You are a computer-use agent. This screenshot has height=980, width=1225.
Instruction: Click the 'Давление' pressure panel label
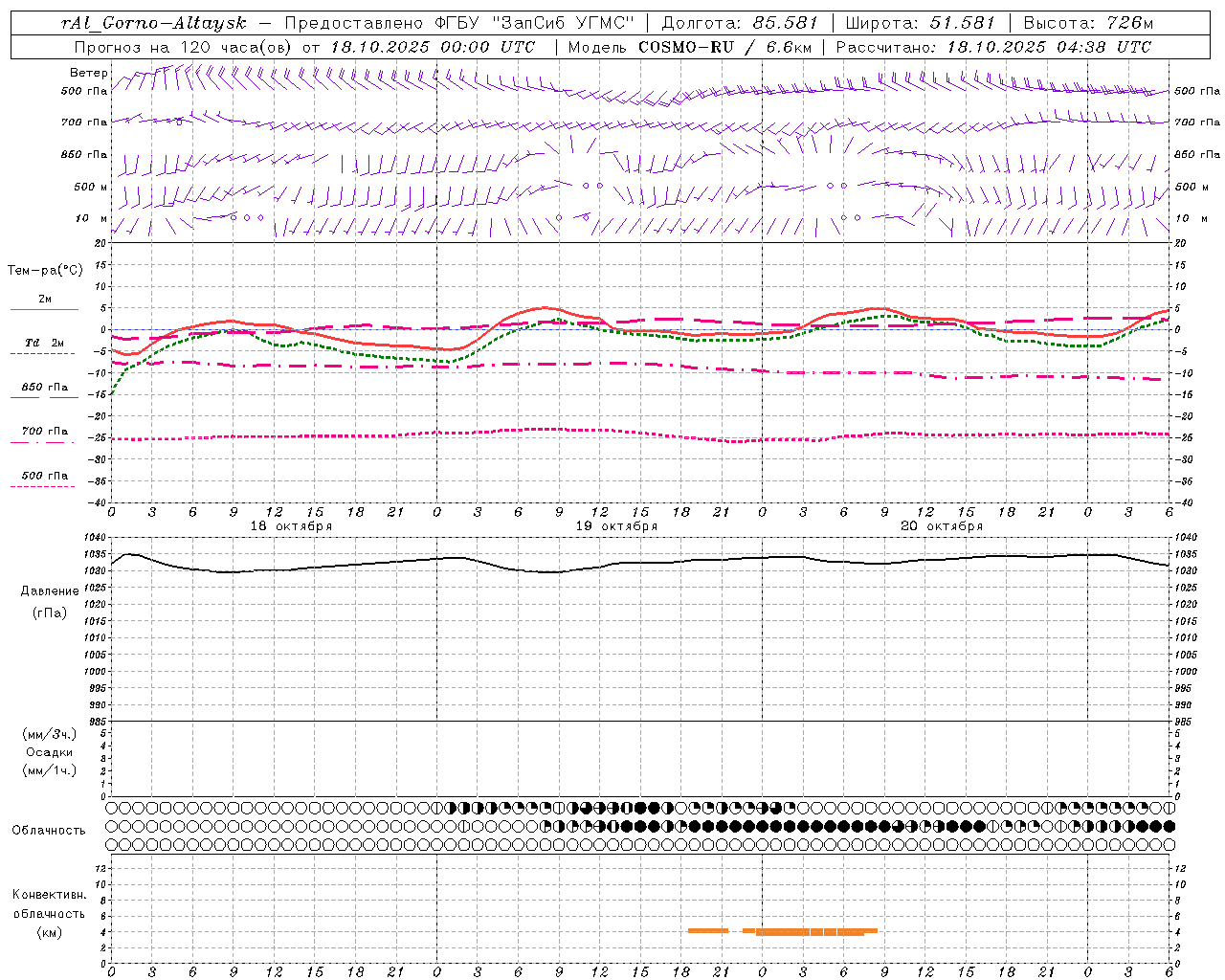point(50,591)
